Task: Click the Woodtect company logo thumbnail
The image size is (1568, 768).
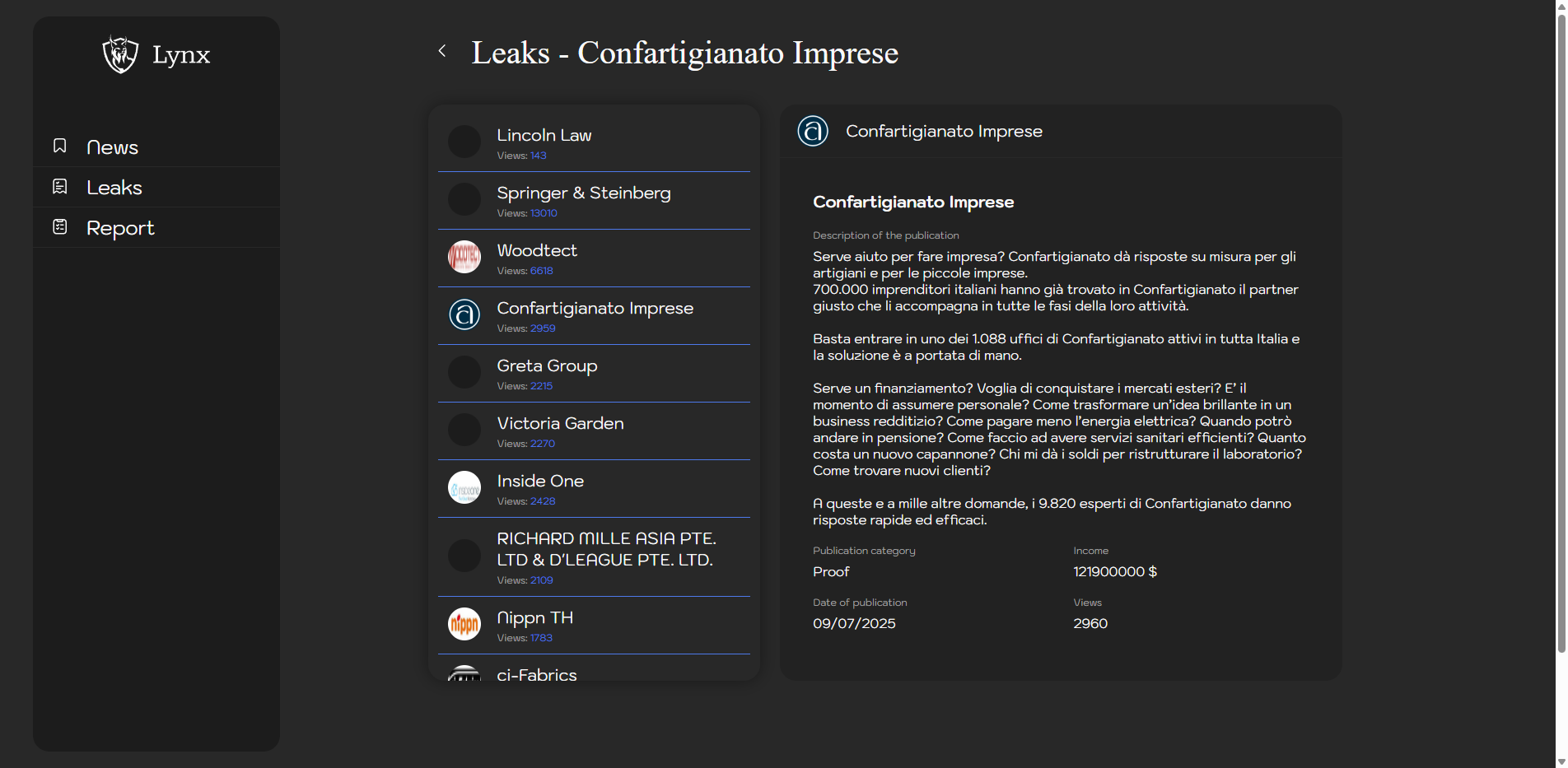Action: pyautogui.click(x=464, y=257)
